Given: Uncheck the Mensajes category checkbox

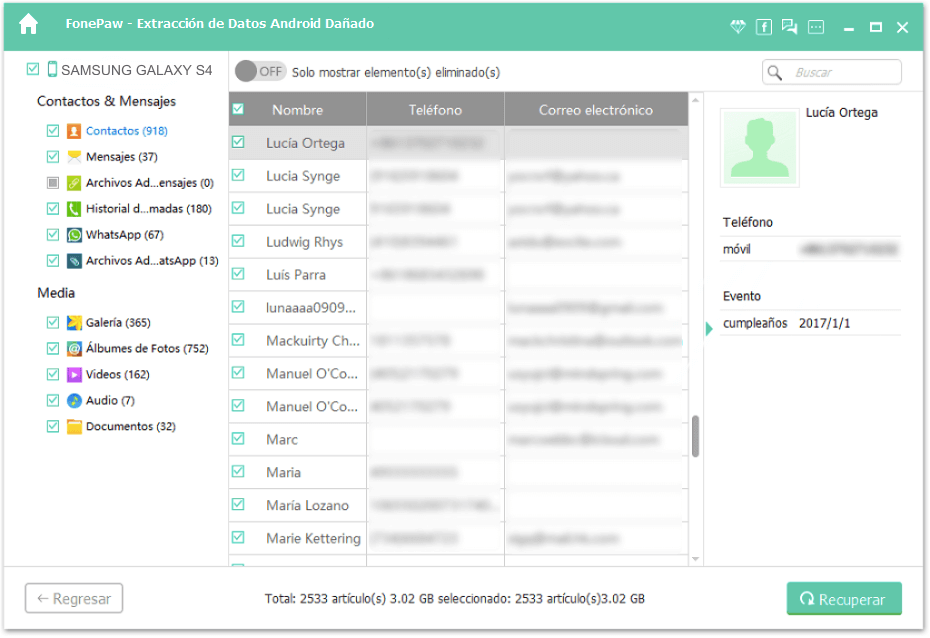Looking at the screenshot, I should pyautogui.click(x=53, y=157).
